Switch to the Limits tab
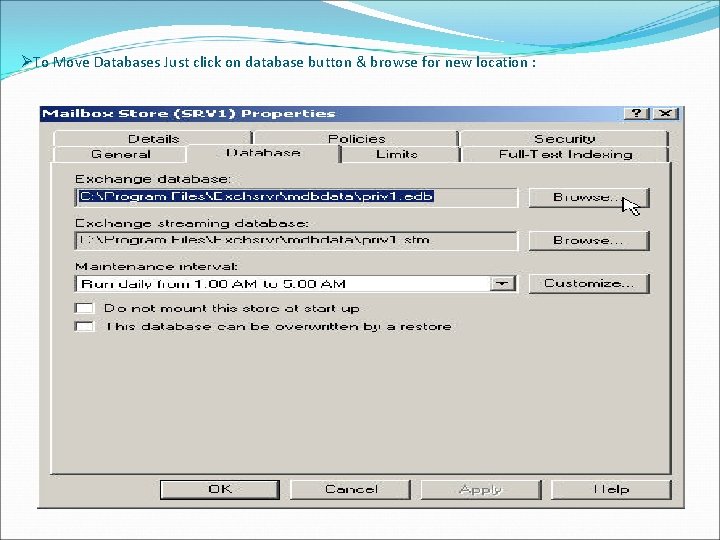 pos(397,154)
